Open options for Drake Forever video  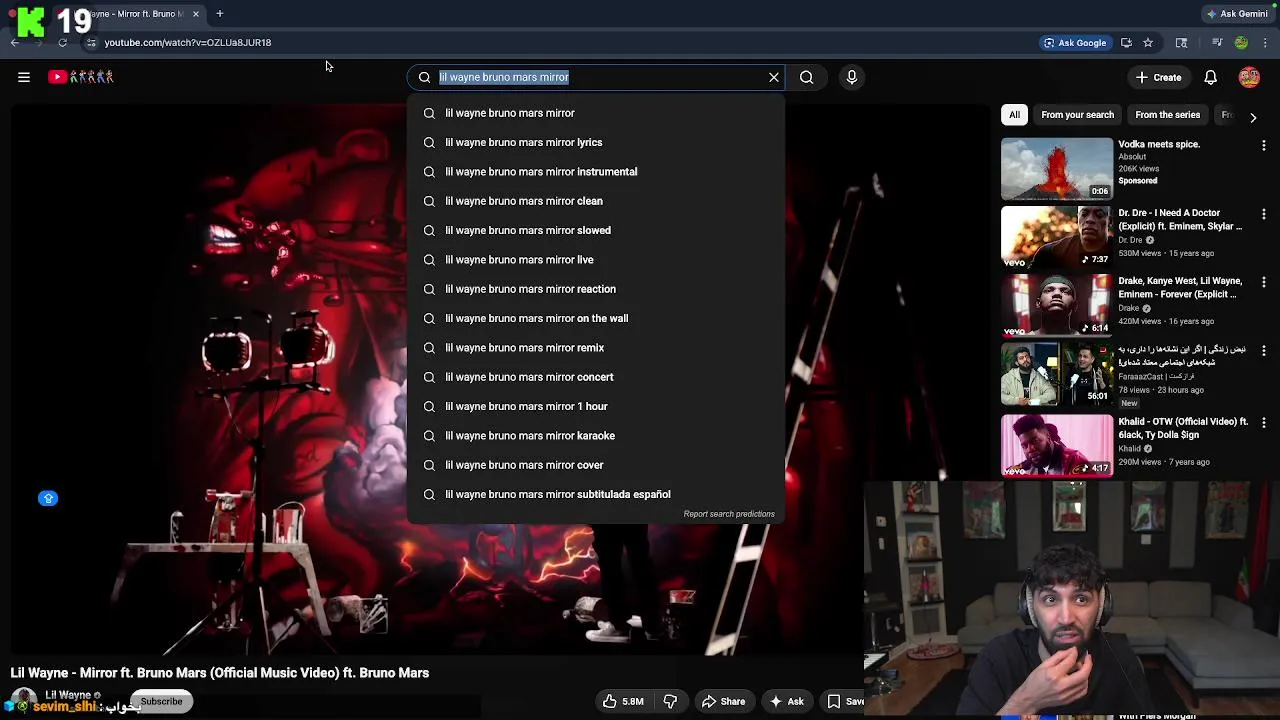coord(1264,283)
